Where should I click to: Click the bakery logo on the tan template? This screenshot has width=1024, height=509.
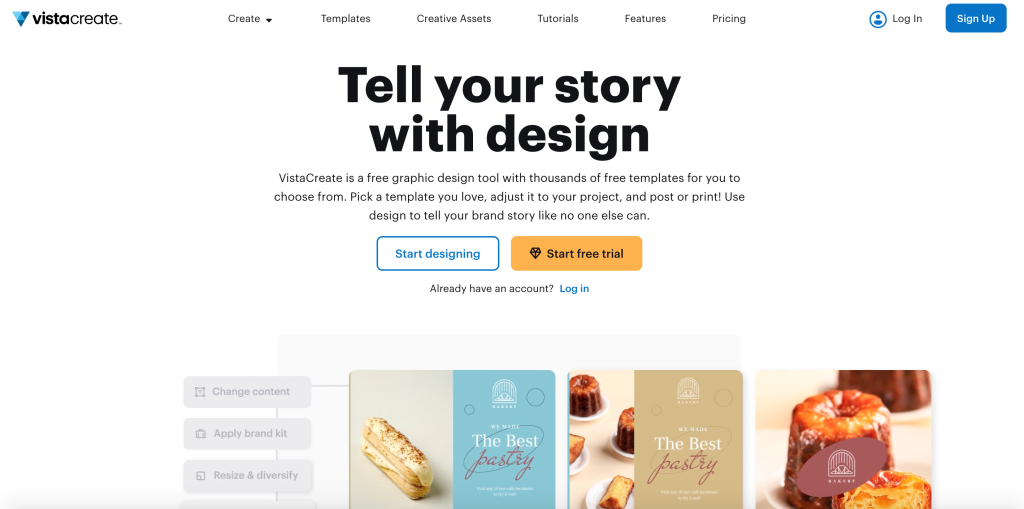688,393
